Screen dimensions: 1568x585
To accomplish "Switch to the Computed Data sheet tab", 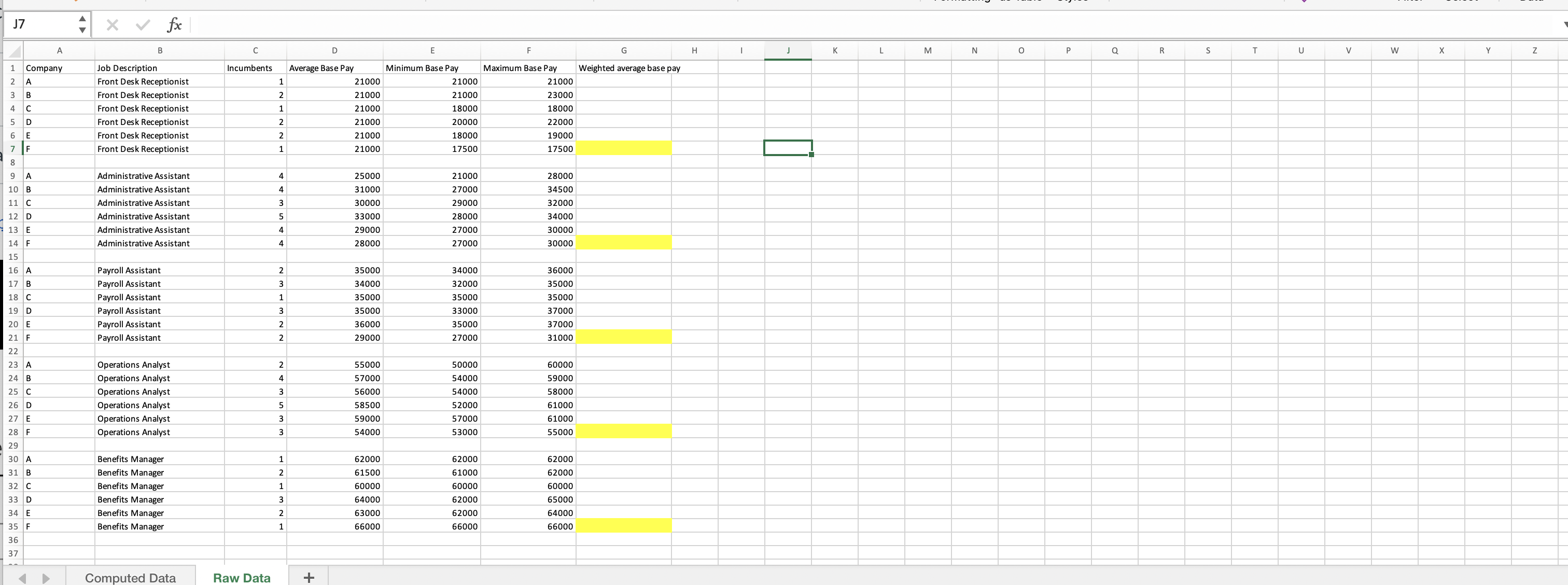I will (x=130, y=577).
